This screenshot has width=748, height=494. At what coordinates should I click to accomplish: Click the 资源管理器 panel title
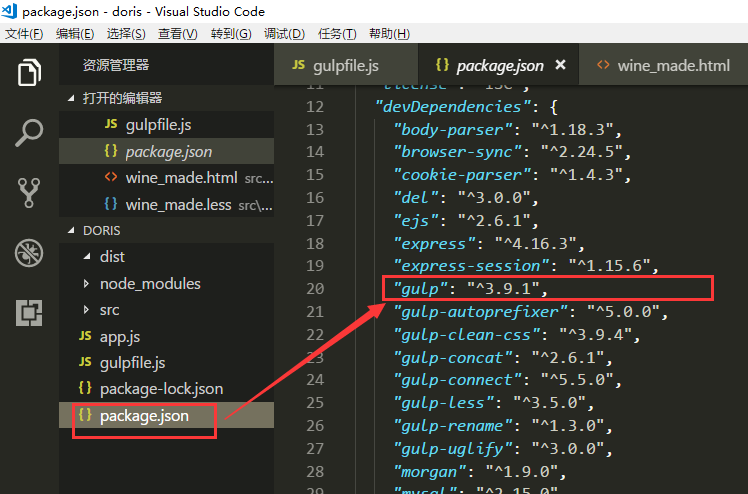[x=116, y=65]
